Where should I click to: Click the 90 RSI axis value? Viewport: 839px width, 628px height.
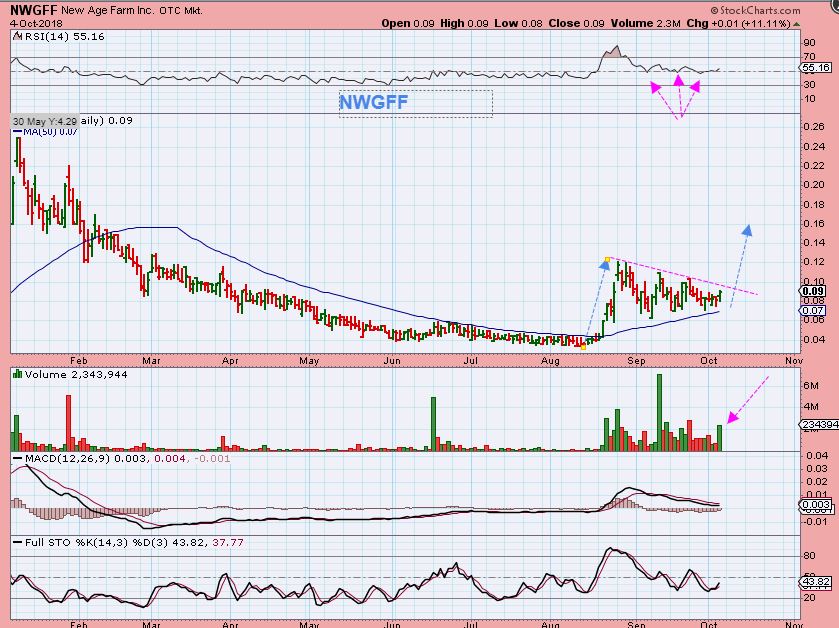[810, 43]
